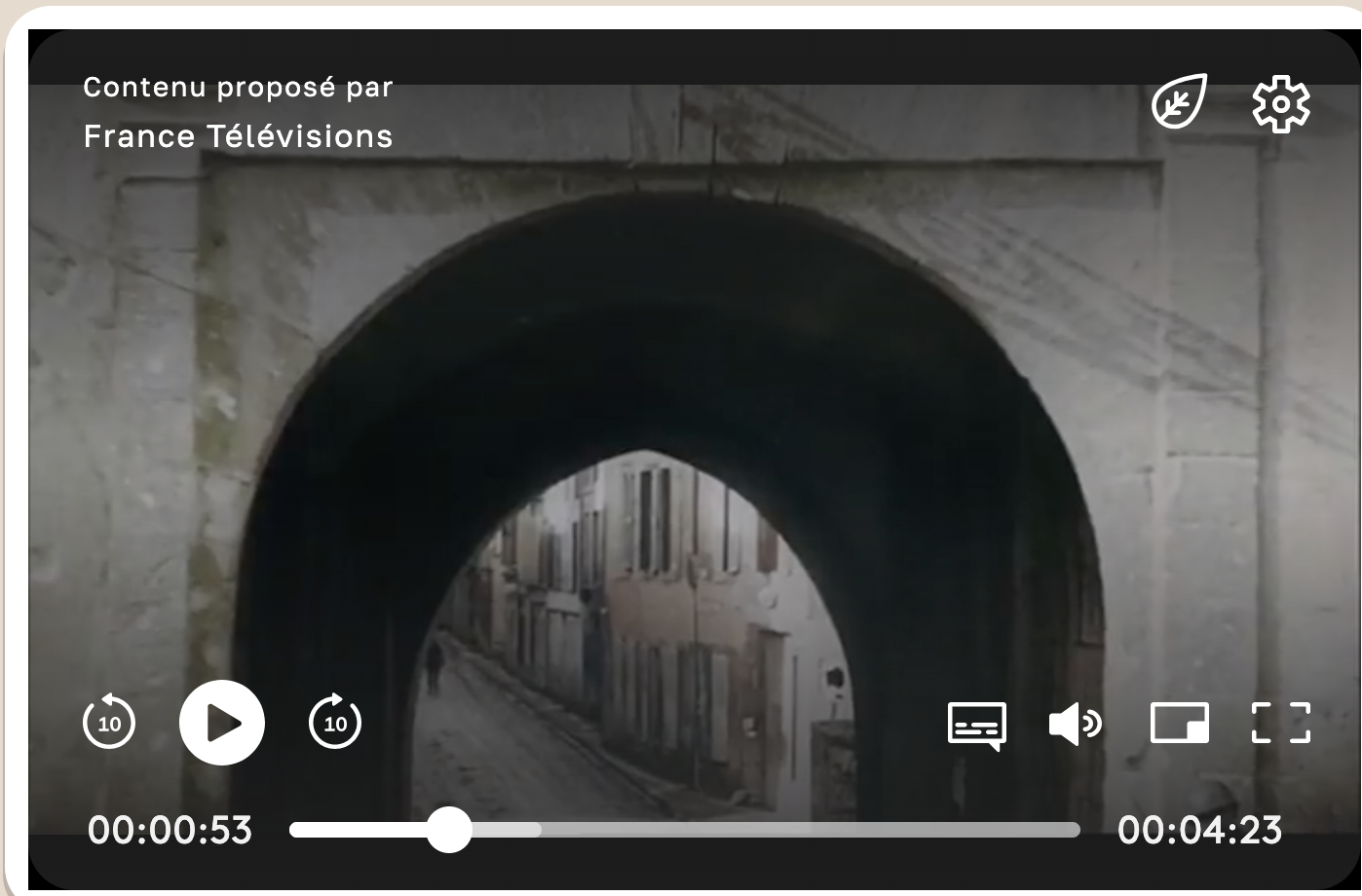The height and width of the screenshot is (896, 1362).
Task: Open the player settings gear
Action: [x=1281, y=103]
